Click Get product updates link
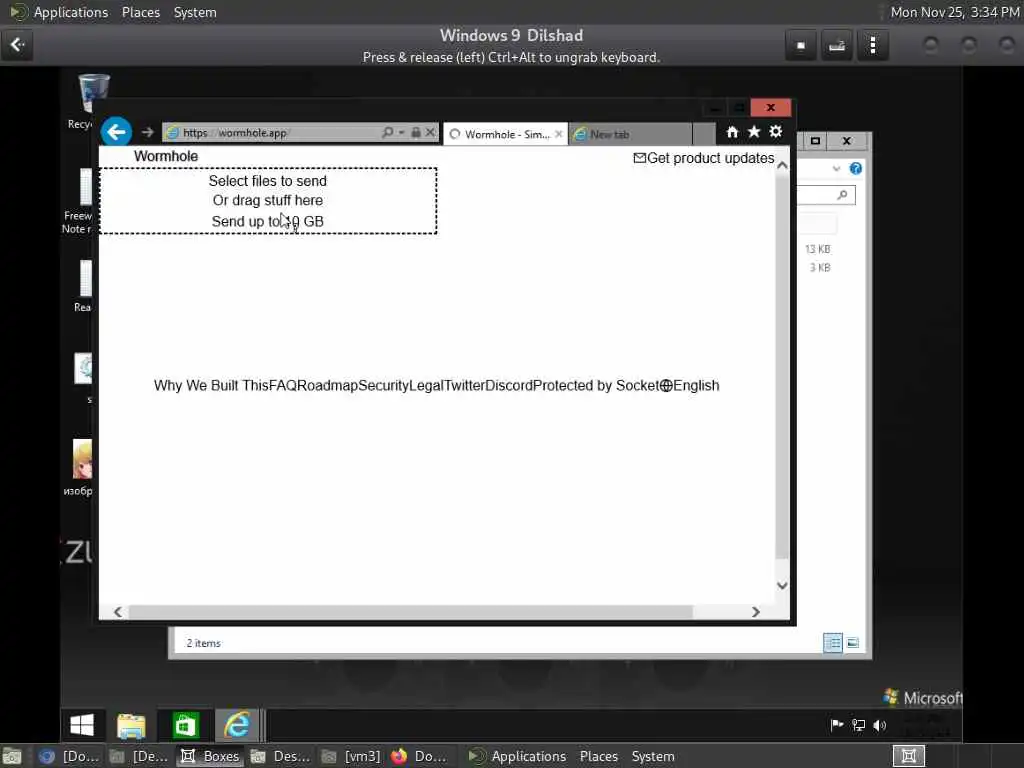Viewport: 1024px width, 768px height. point(704,158)
